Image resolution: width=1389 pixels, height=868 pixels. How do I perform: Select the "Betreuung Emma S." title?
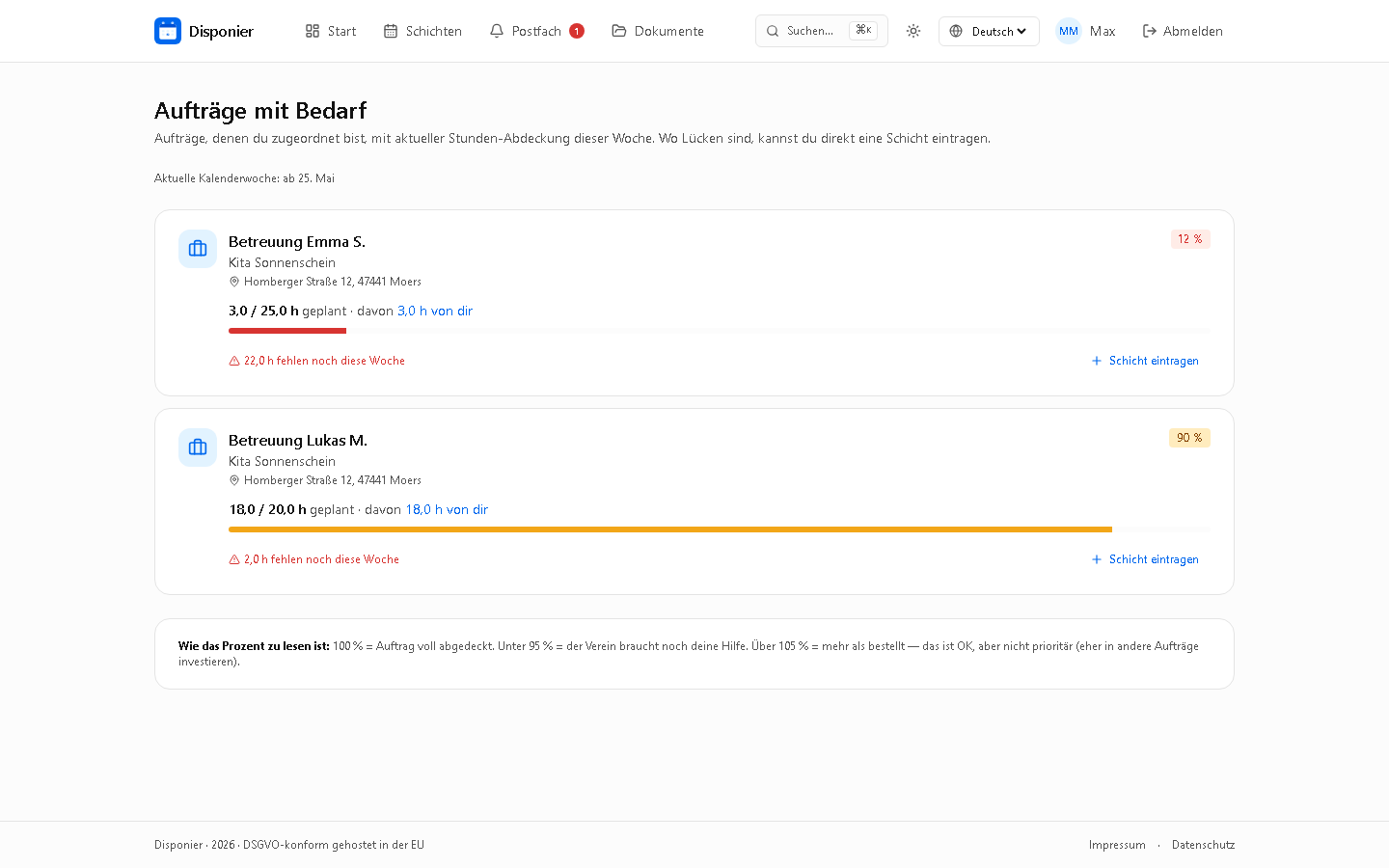pyautogui.click(x=297, y=241)
